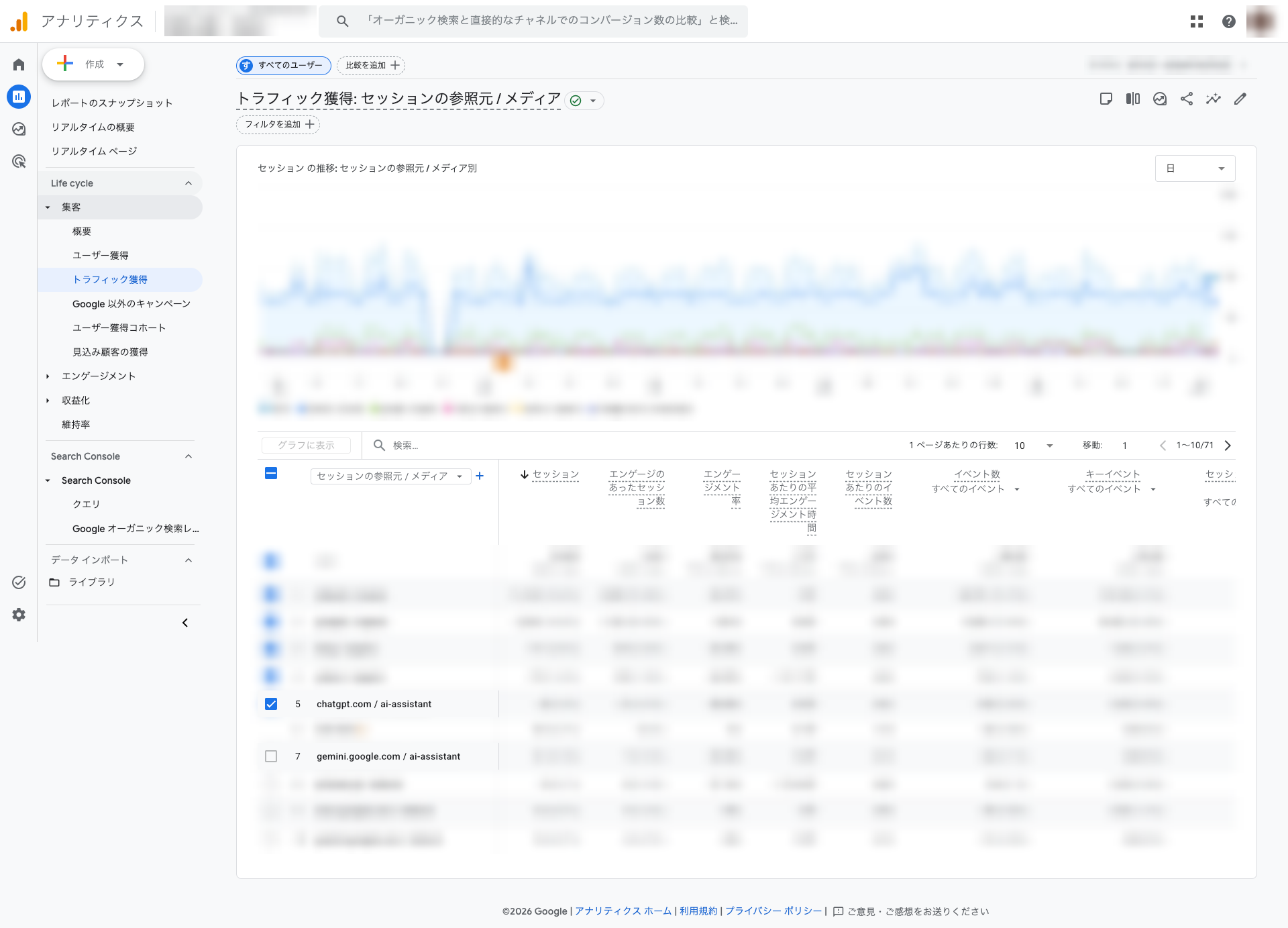Click the user account avatar
The width and height of the screenshot is (1288, 928).
[x=1261, y=21]
